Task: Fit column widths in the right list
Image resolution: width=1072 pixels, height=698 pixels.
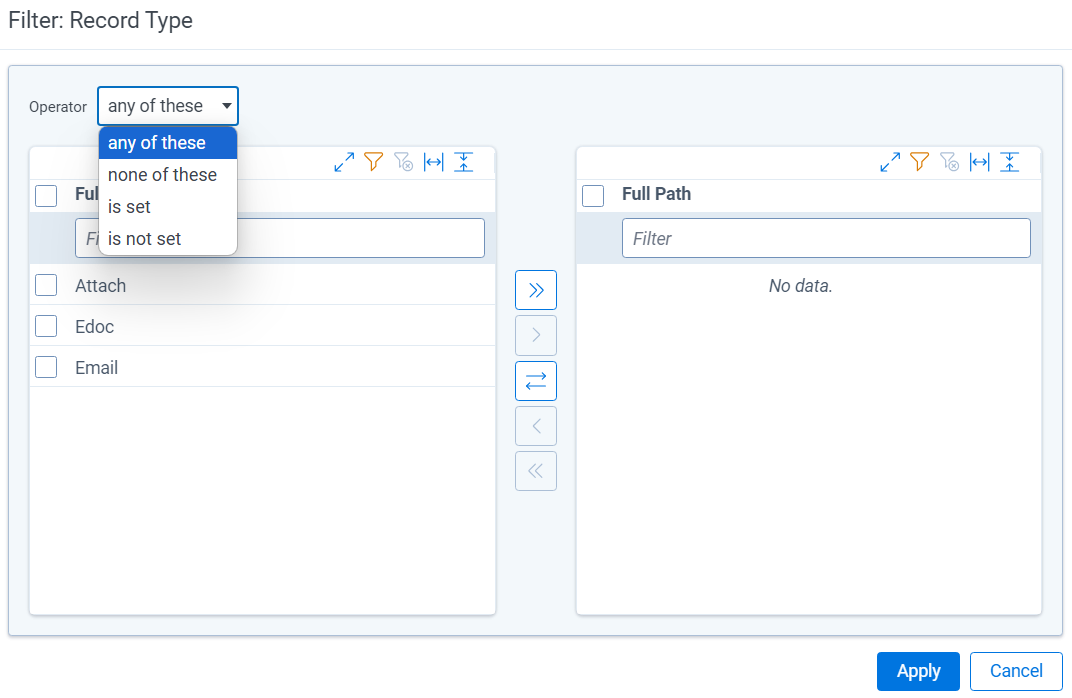Action: 980,162
